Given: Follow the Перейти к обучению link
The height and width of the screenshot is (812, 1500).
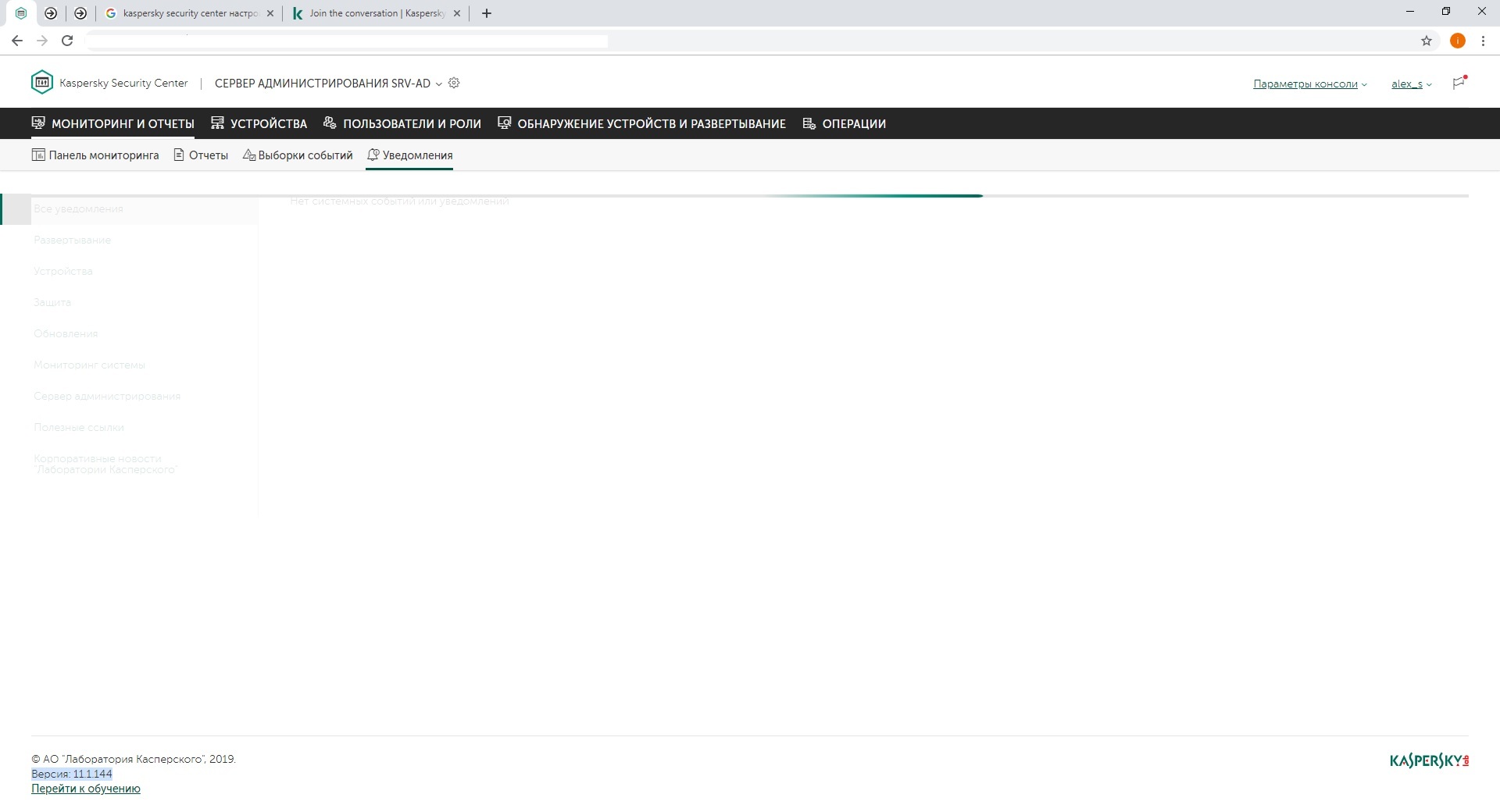Looking at the screenshot, I should (x=86, y=789).
